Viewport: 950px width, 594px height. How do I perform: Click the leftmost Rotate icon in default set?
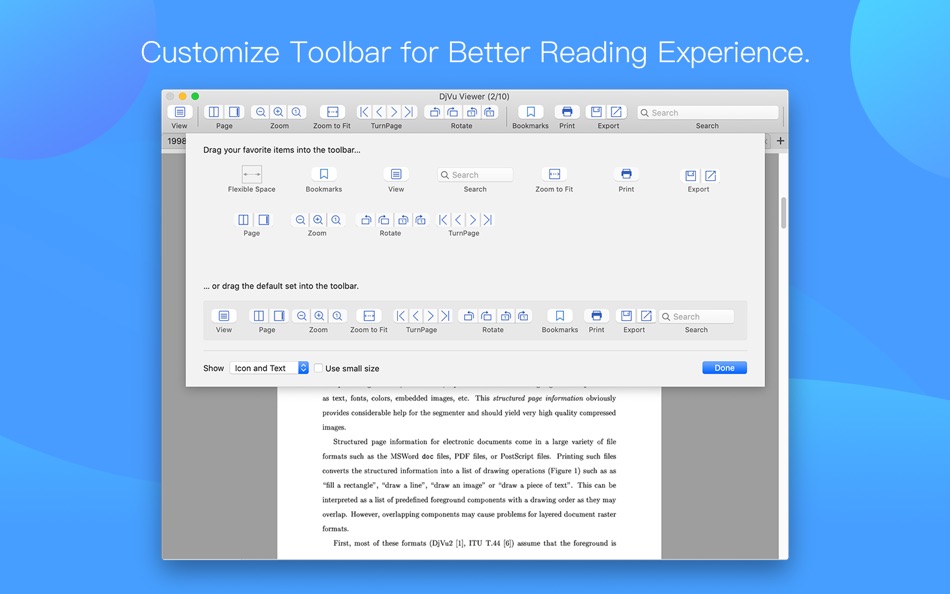pos(468,316)
